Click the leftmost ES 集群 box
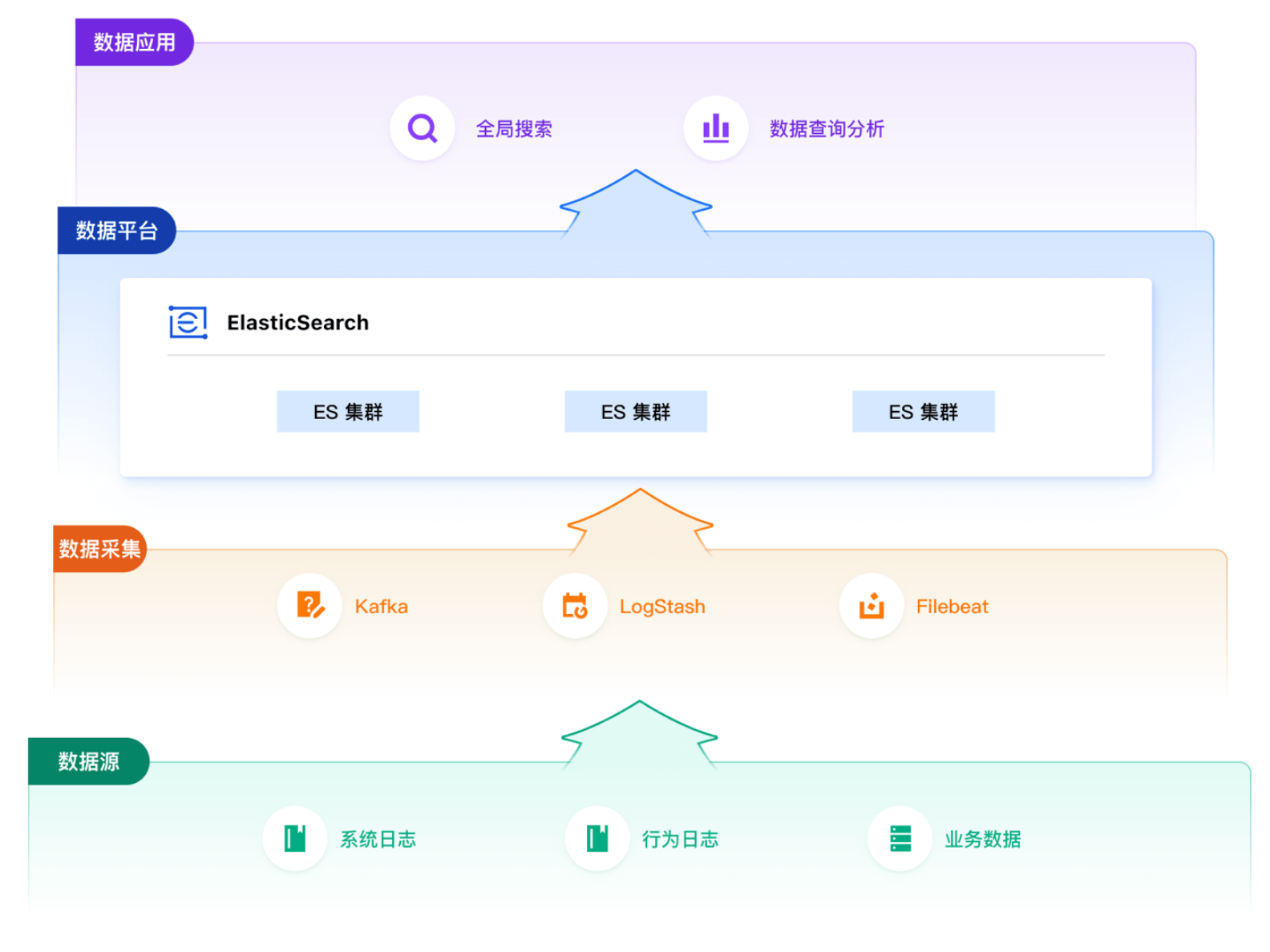 coord(348,412)
